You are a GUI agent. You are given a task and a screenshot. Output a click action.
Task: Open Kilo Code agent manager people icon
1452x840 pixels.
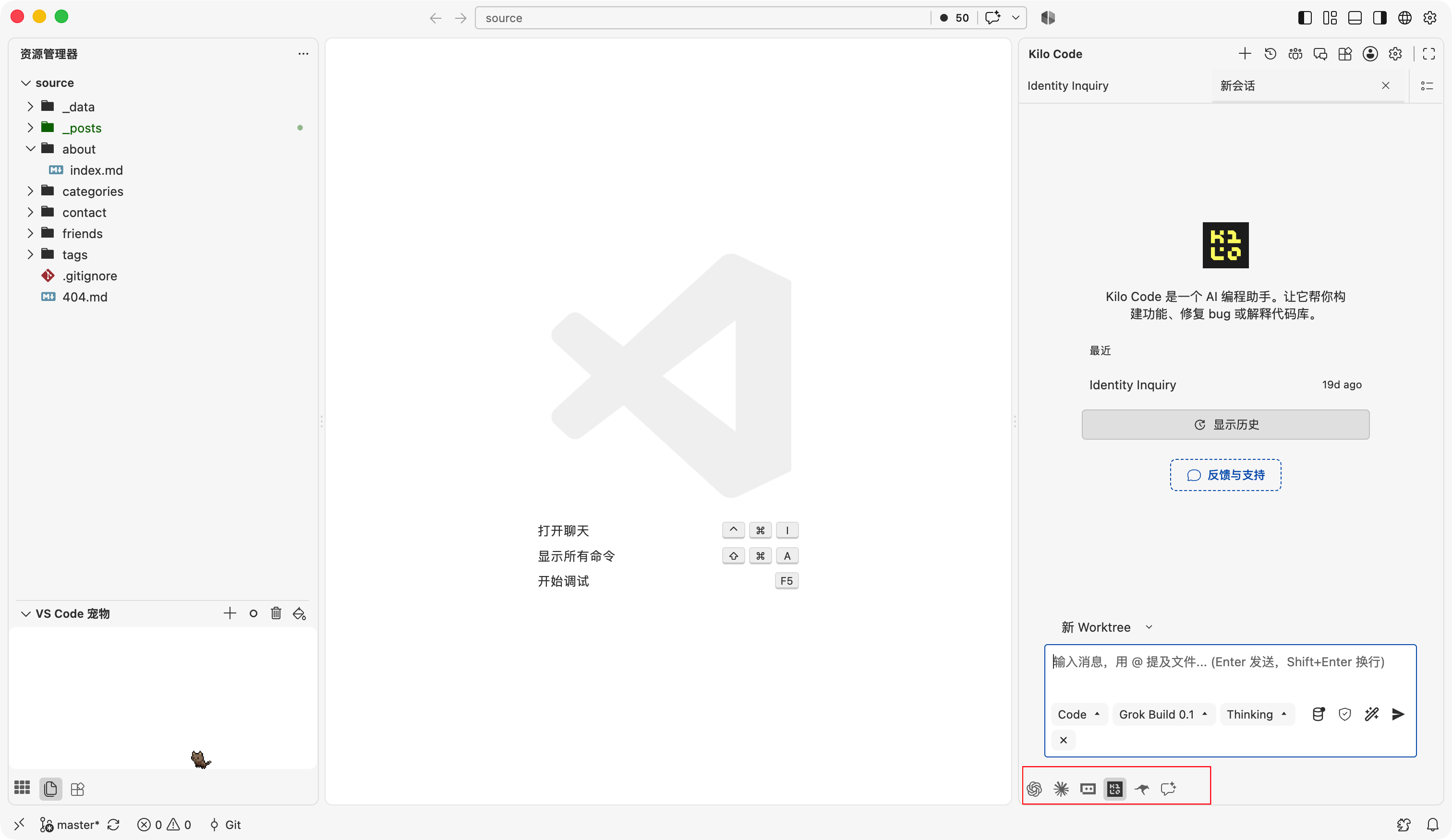pos(1295,54)
